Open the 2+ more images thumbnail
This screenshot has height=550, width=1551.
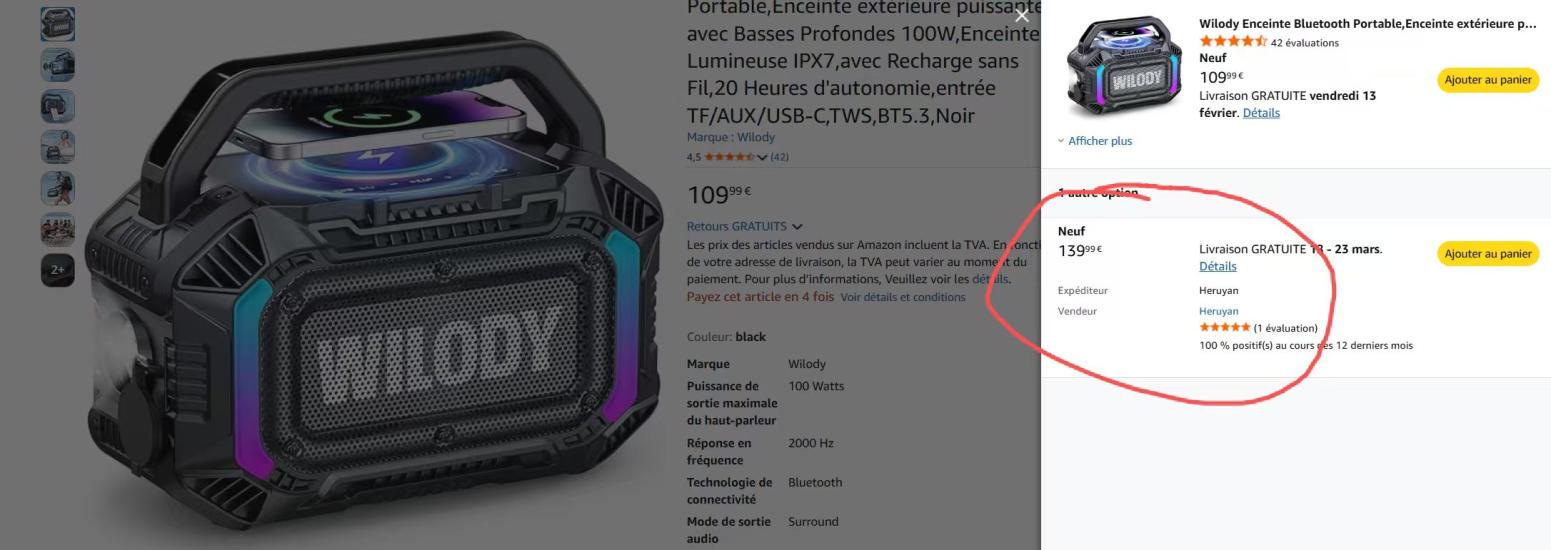(57, 270)
